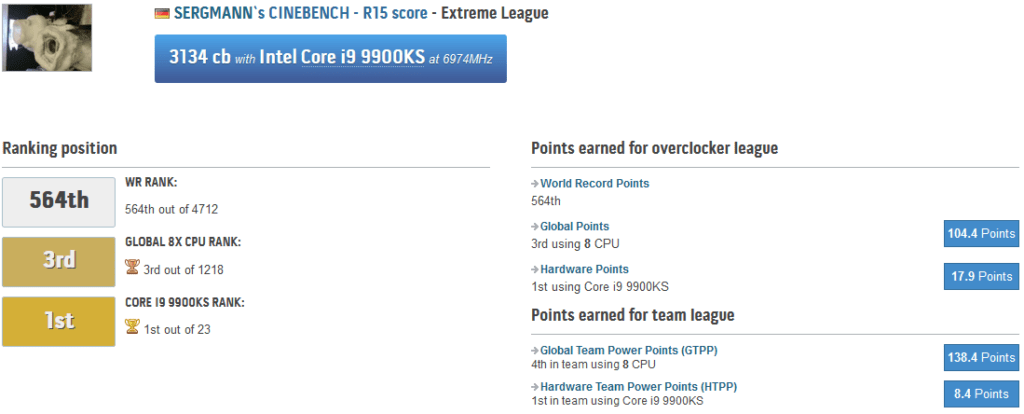The width and height of the screenshot is (1024, 414).
Task: Click the arrow icon before World Record Points
Action: pos(535,184)
